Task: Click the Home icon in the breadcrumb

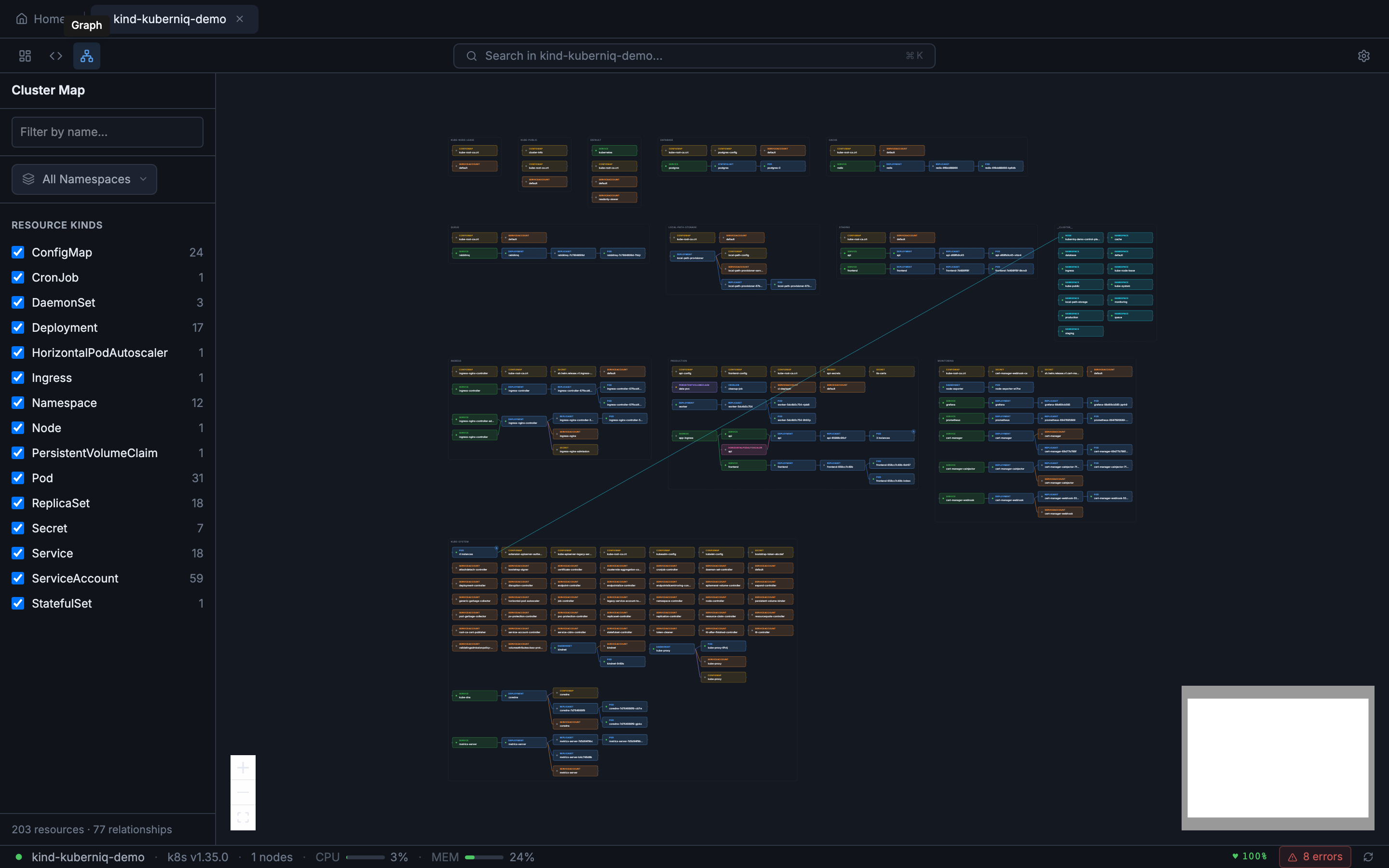Action: coord(22,18)
